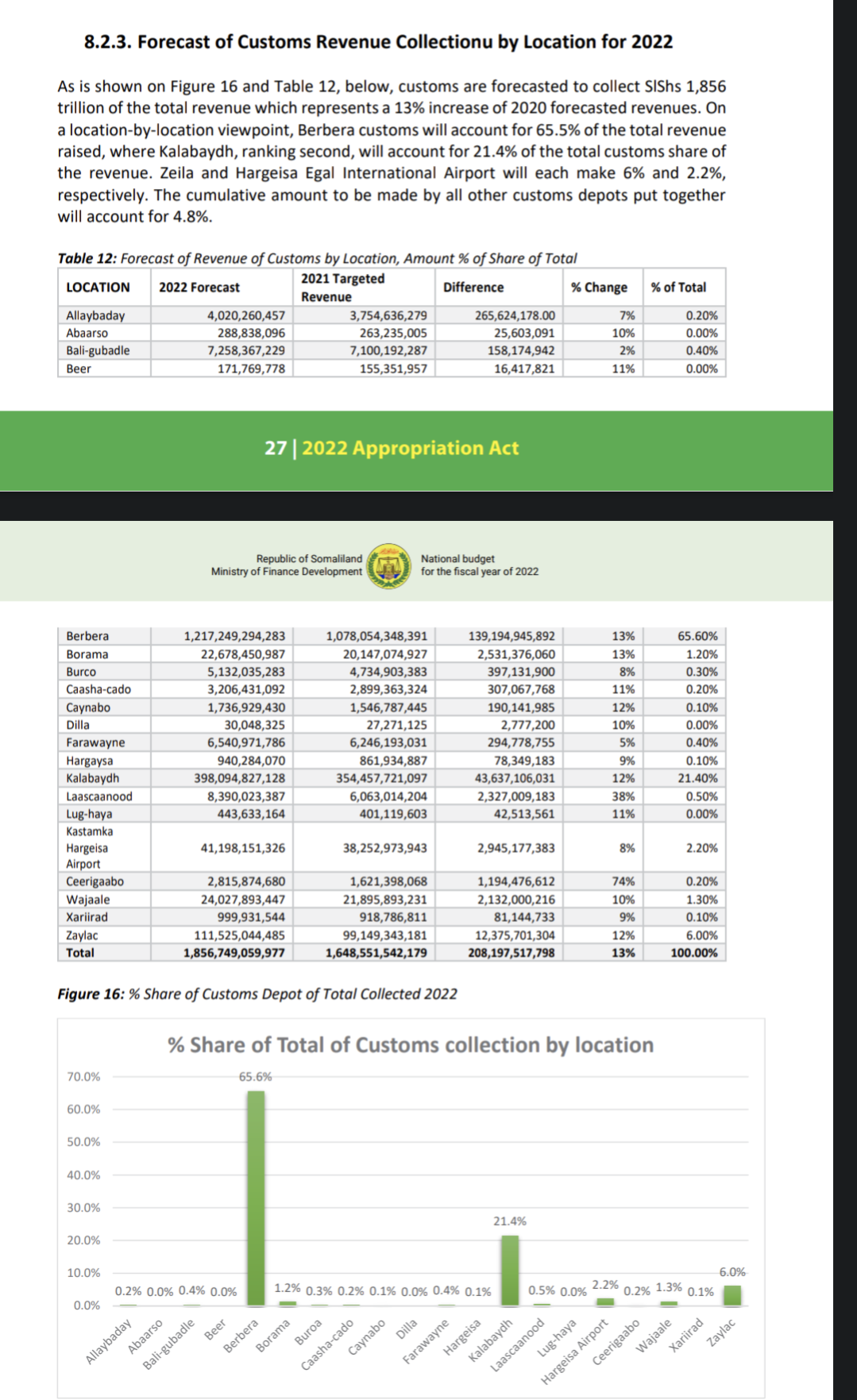
Task: Click Bali-gubadle's forecast 7,258,367,229
Action: tap(246, 351)
